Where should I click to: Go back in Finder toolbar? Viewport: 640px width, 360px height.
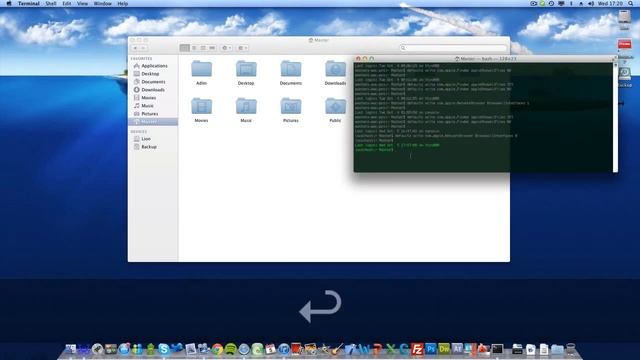135,48
